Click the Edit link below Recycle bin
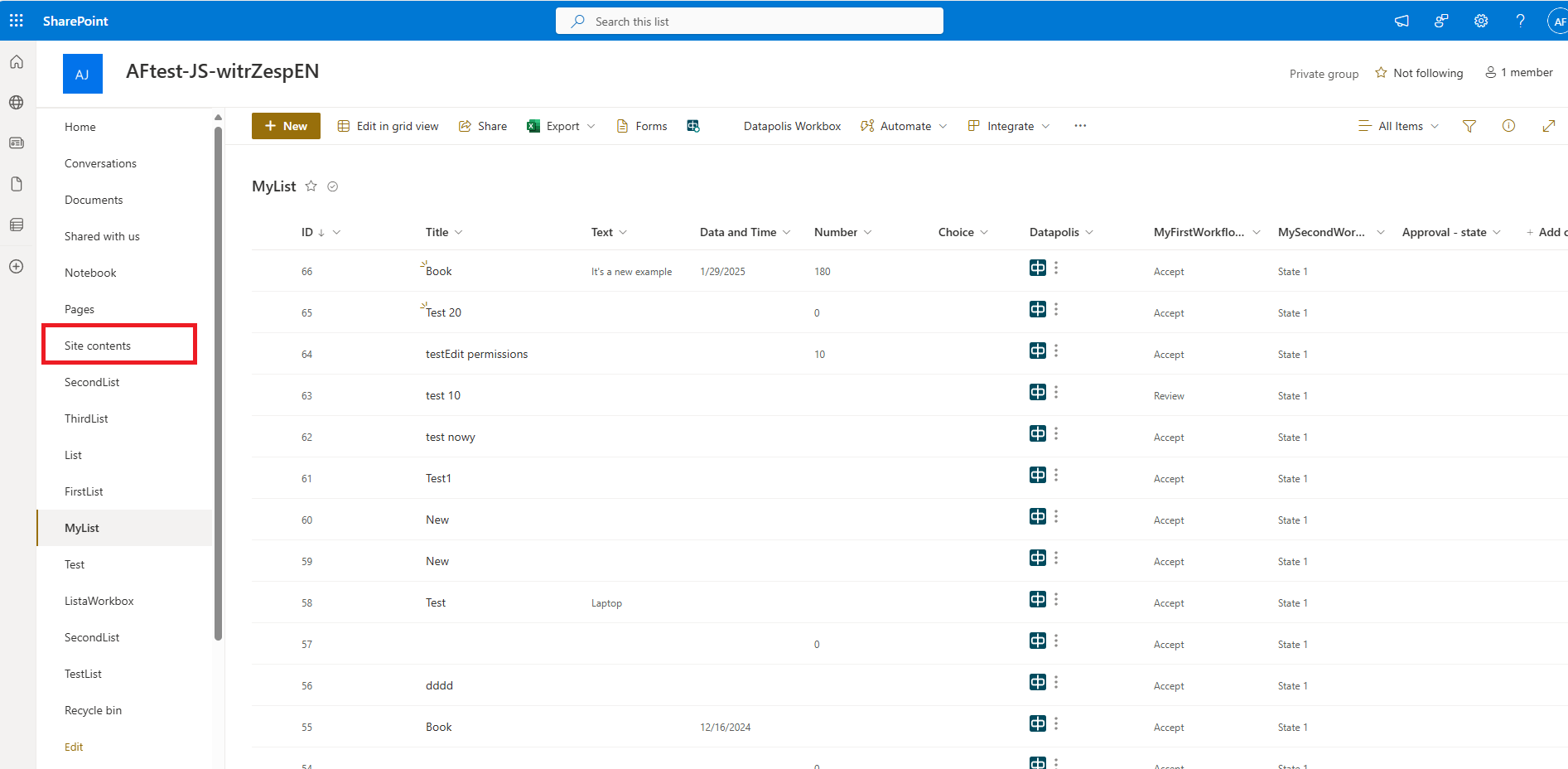 pos(74,747)
